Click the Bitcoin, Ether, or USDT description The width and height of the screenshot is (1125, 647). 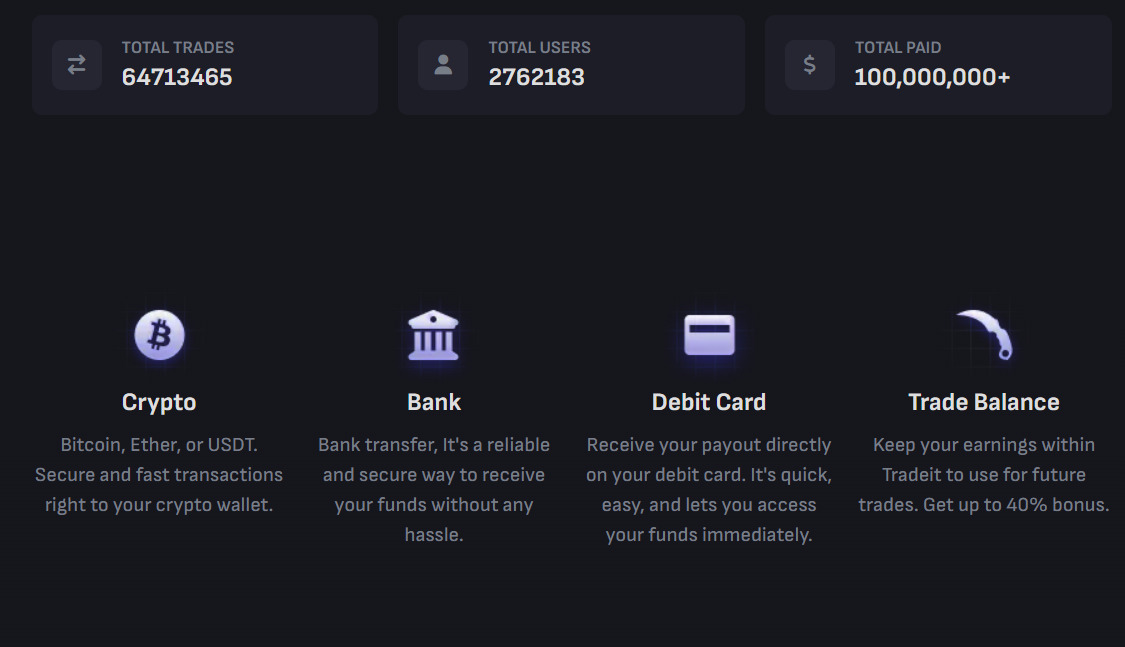[x=159, y=475]
